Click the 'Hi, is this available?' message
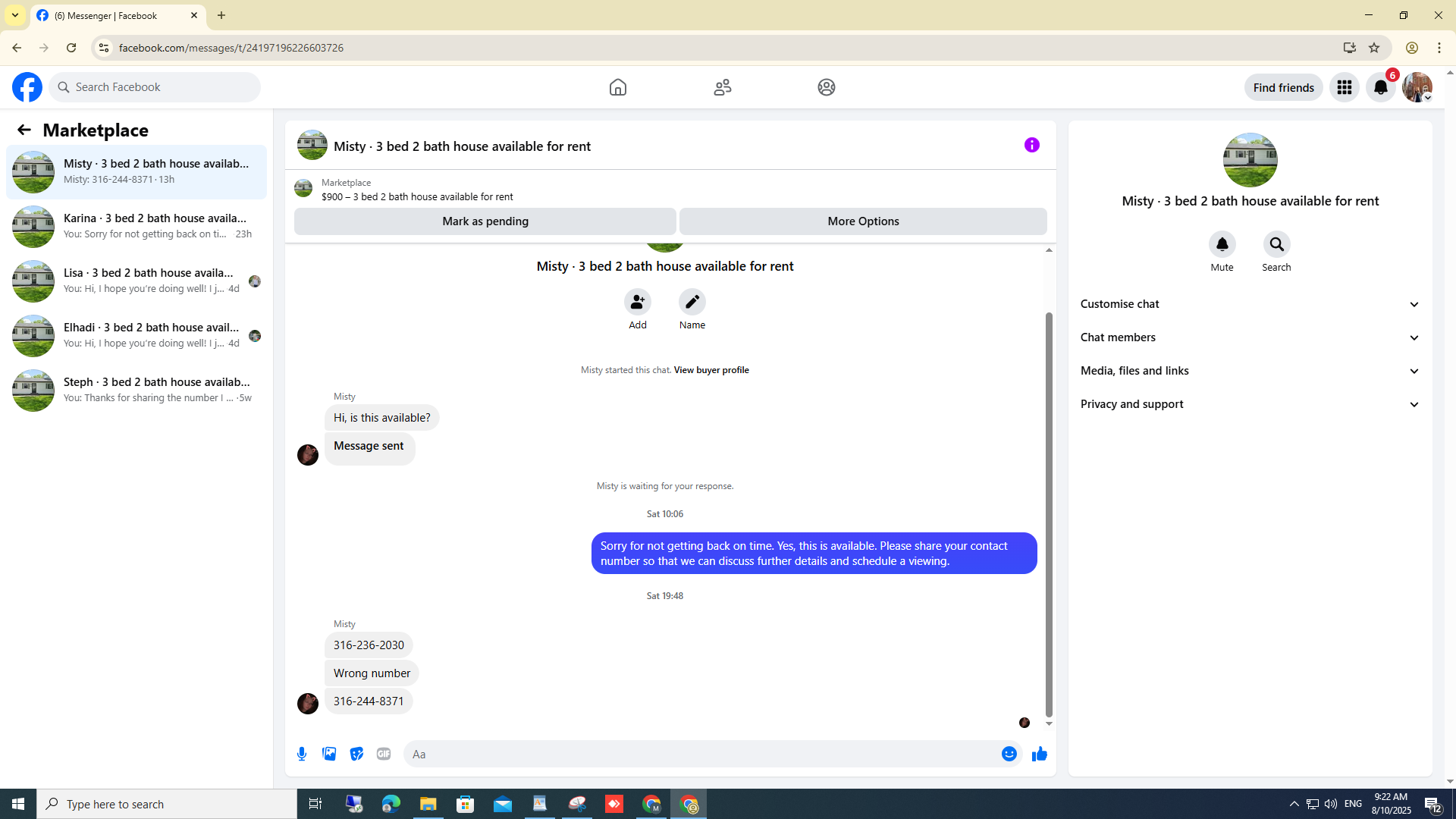 (x=381, y=418)
